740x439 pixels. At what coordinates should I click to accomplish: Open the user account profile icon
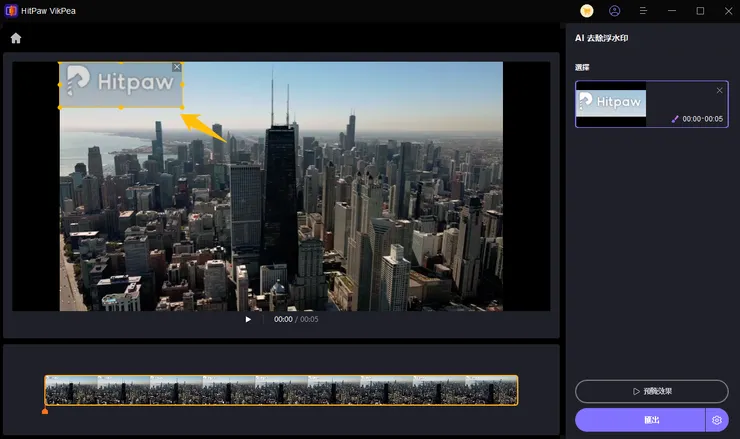point(615,11)
